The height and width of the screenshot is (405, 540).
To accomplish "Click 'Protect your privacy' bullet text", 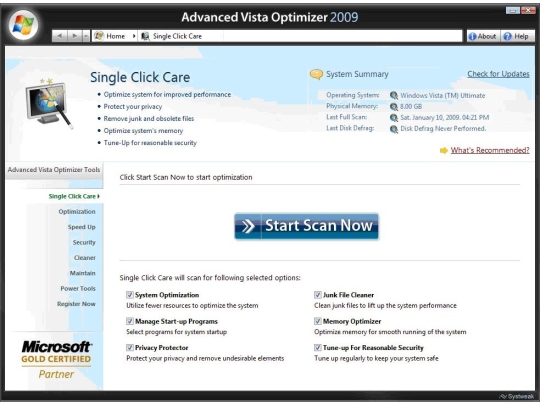I will [133, 106].
